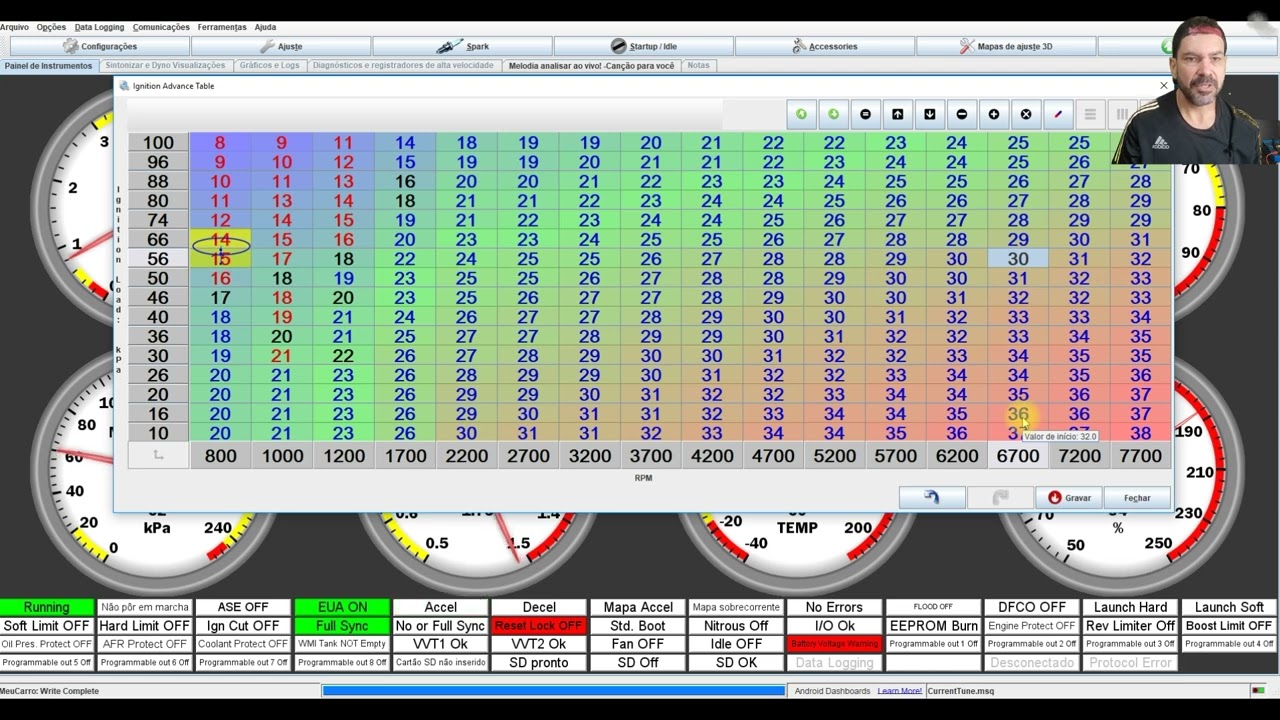The width and height of the screenshot is (1280, 720).
Task: Click the greyed redo arrow button
Action: [x=1000, y=497]
